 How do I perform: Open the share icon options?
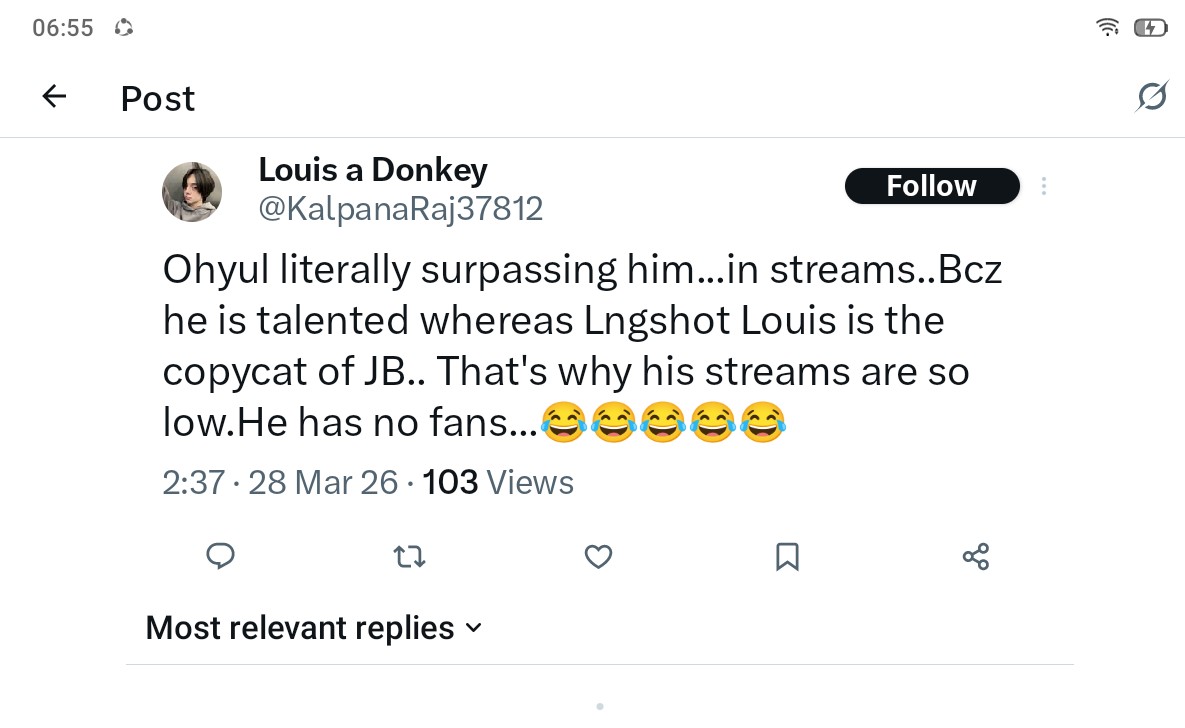click(x=975, y=557)
